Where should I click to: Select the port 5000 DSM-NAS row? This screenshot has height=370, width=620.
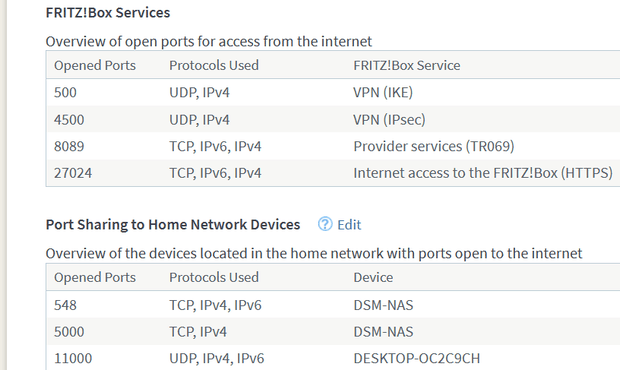coord(333,331)
